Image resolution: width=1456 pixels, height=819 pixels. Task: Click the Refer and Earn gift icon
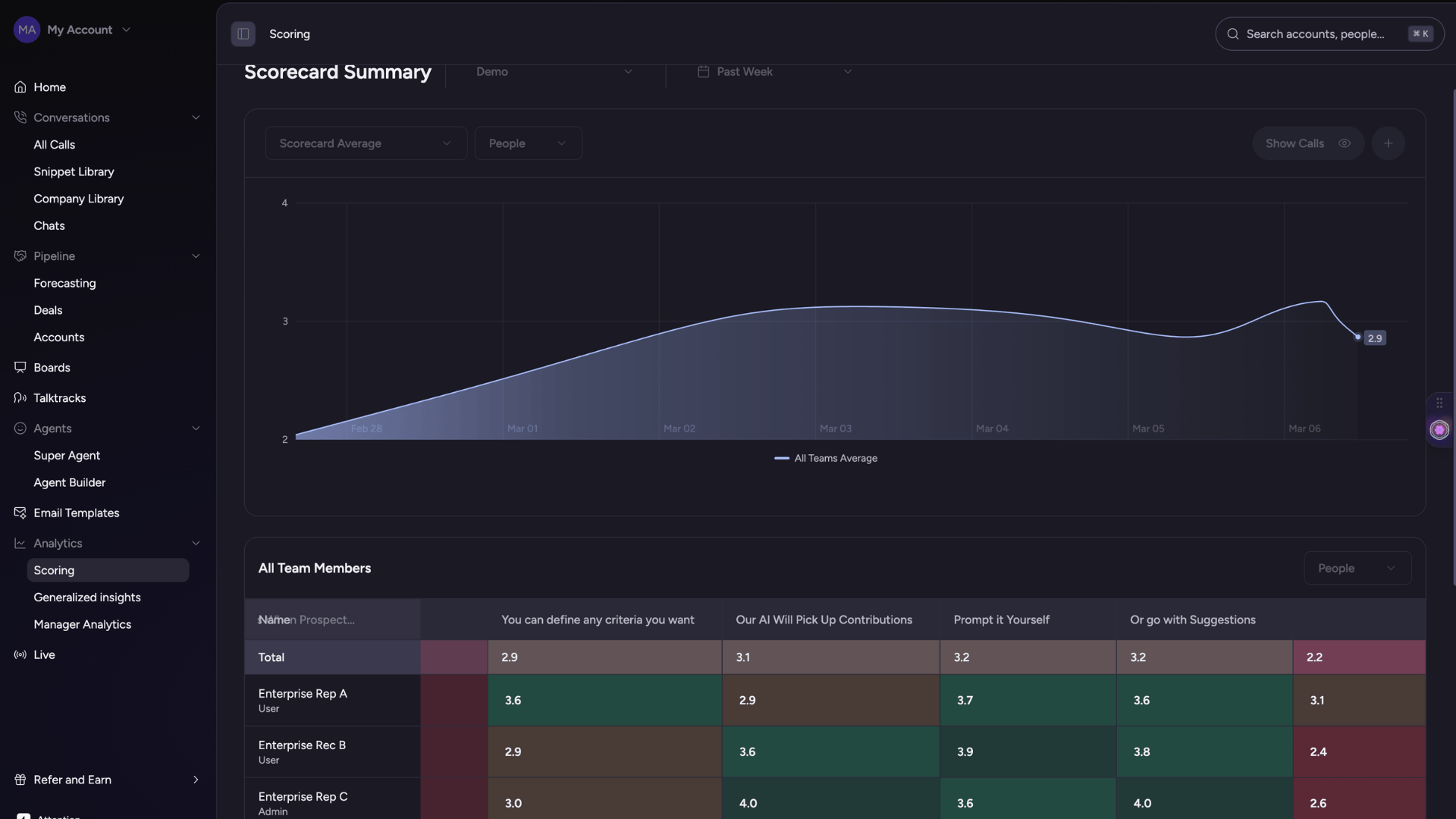click(20, 780)
